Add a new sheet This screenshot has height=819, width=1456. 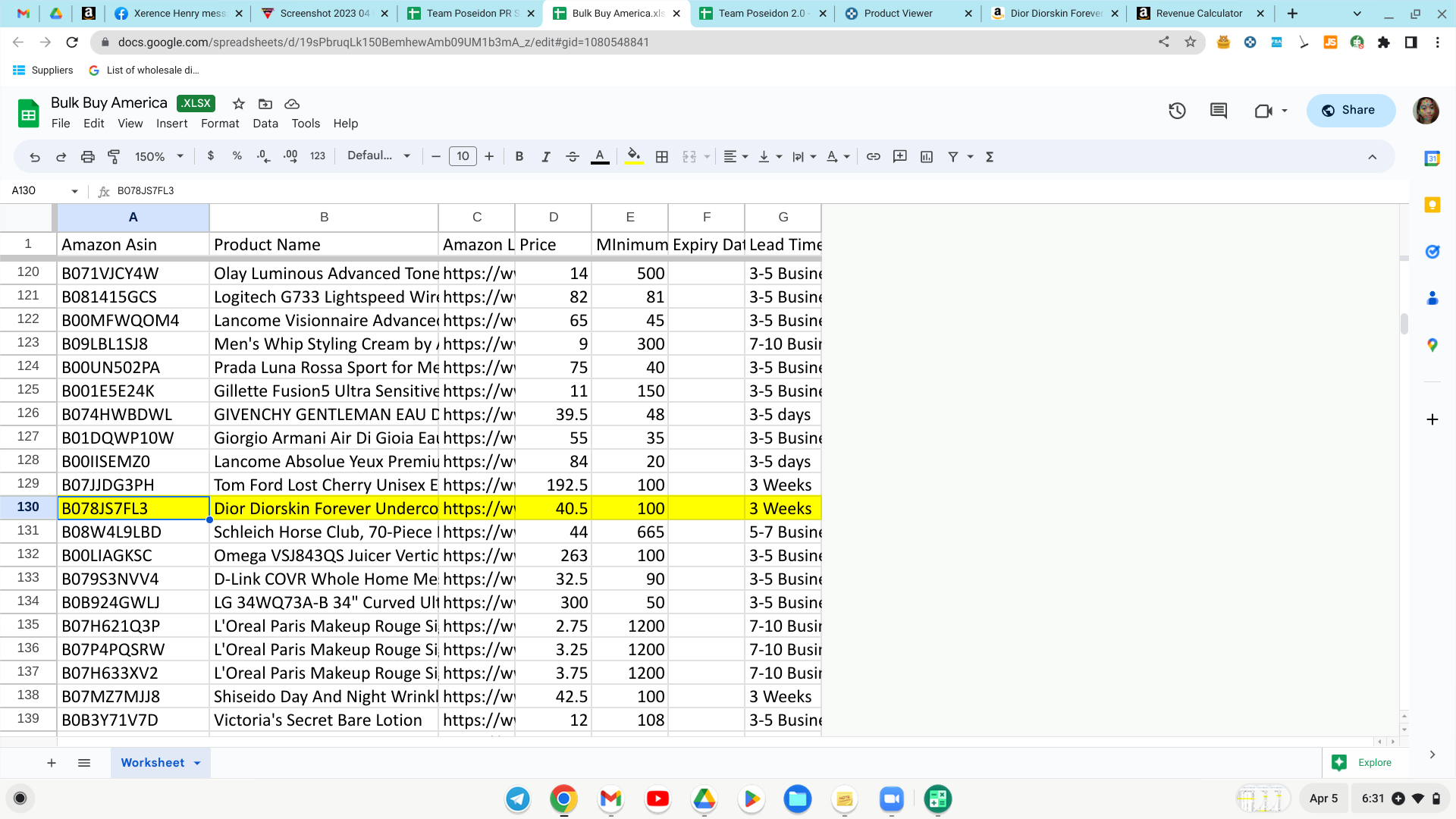[x=52, y=763]
